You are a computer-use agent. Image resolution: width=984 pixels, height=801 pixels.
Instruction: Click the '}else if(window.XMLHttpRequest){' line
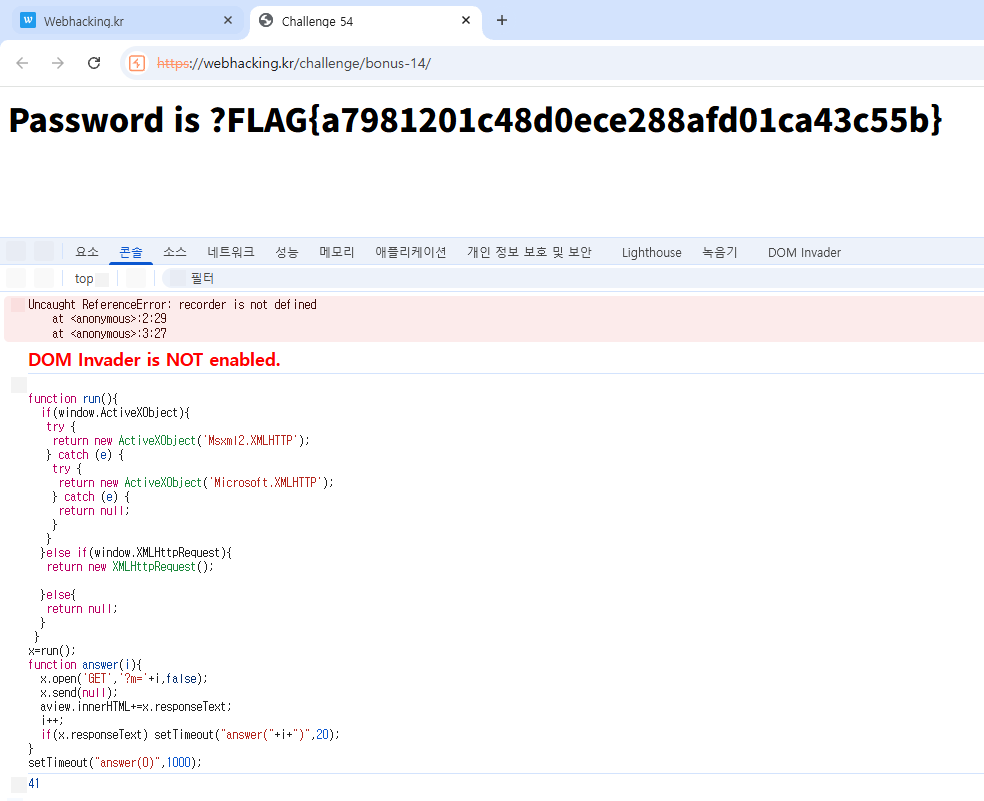(137, 552)
